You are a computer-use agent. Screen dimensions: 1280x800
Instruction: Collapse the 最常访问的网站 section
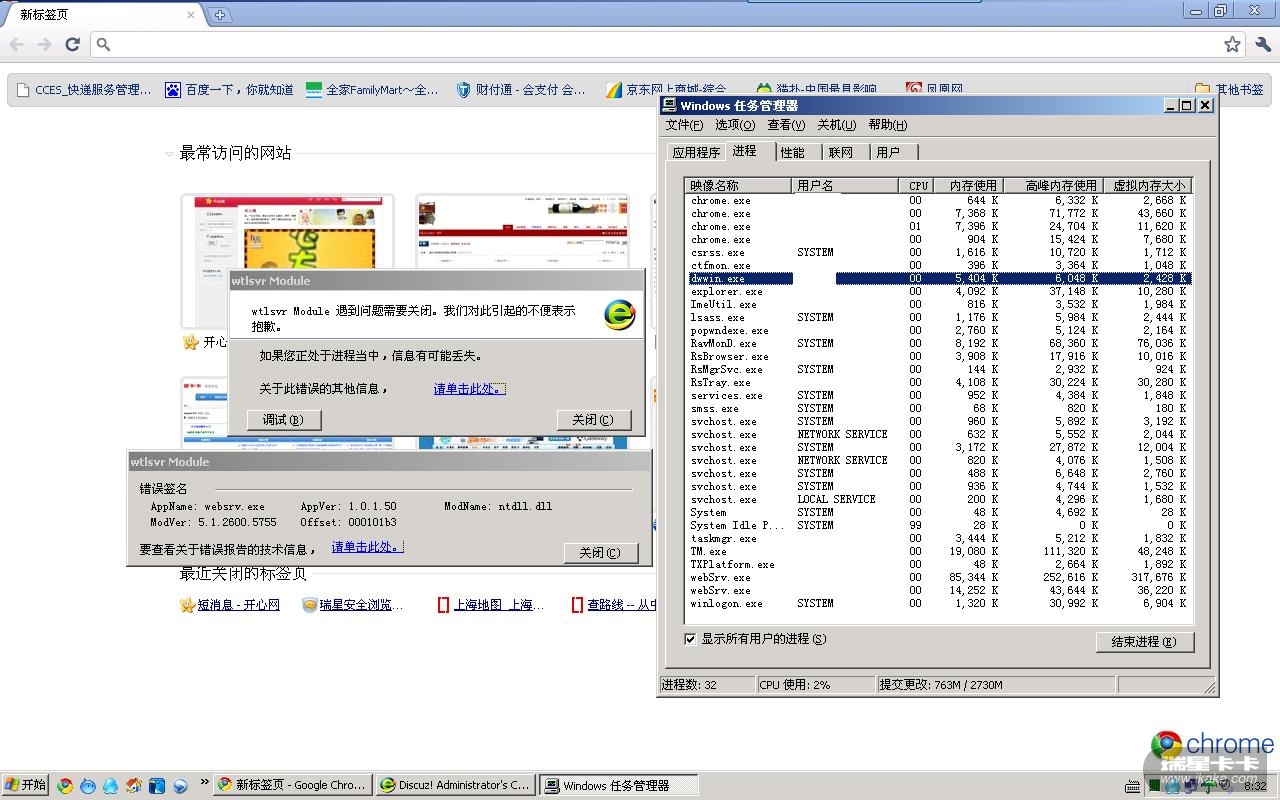pos(169,154)
